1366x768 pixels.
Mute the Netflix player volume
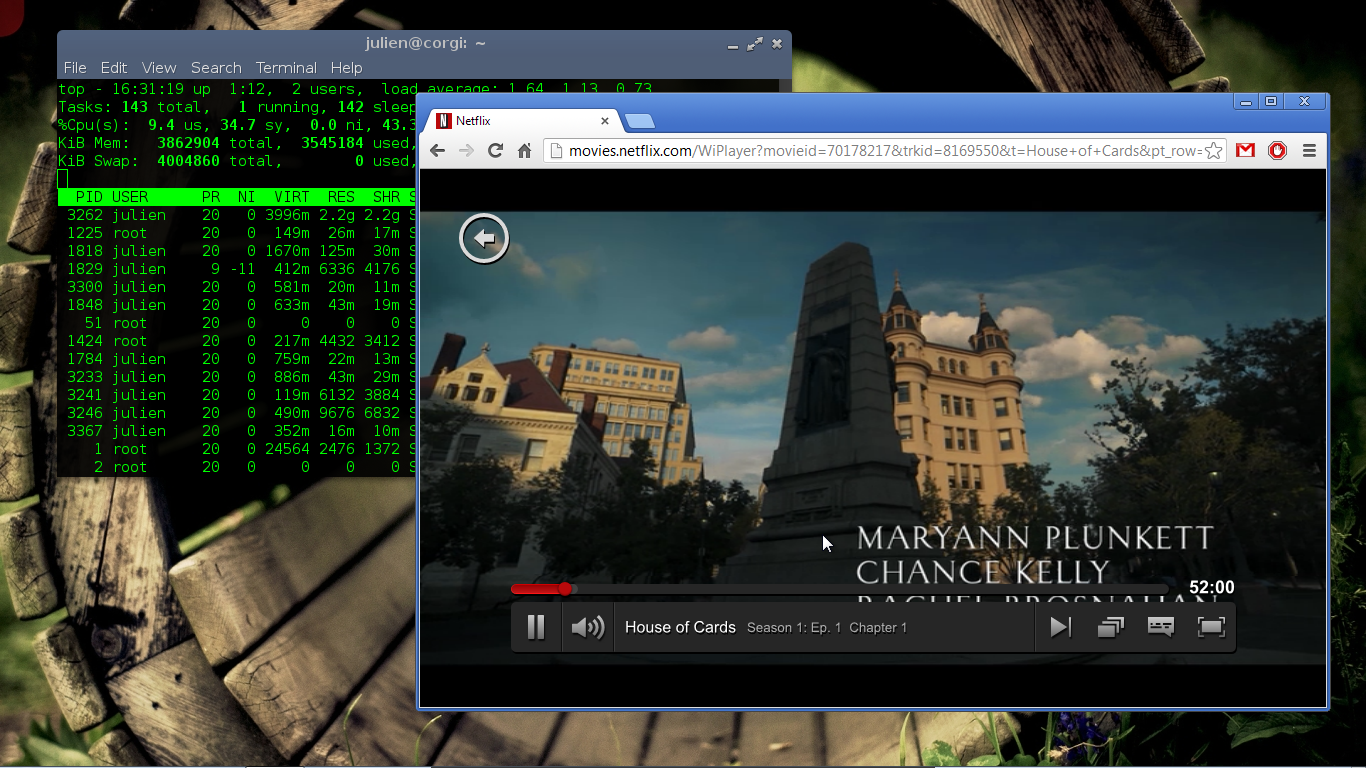click(587, 627)
